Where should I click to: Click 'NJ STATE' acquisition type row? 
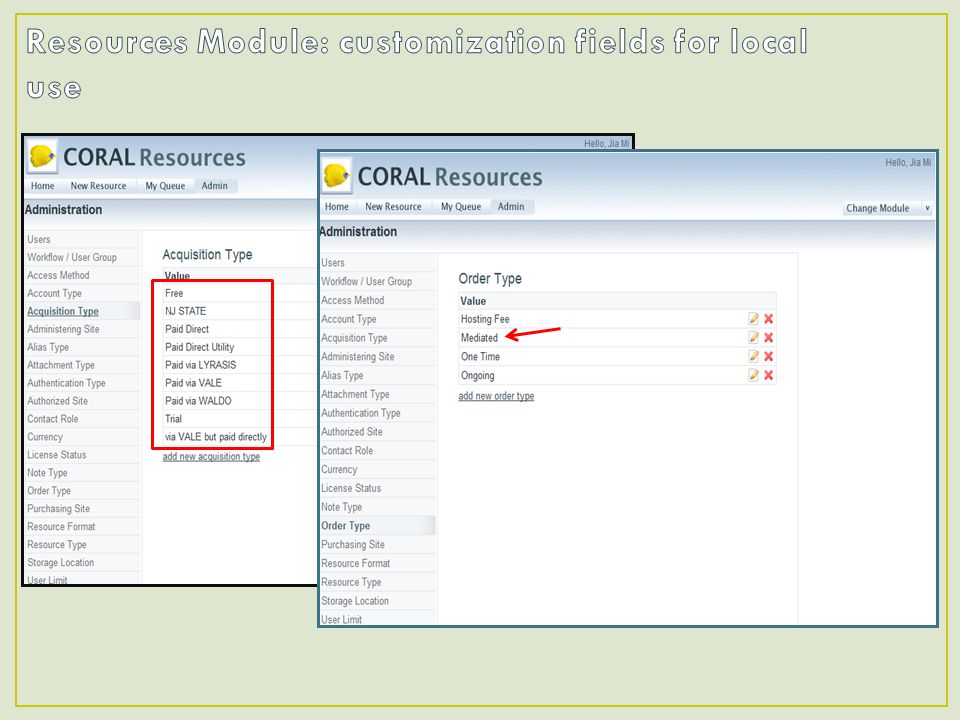239,311
